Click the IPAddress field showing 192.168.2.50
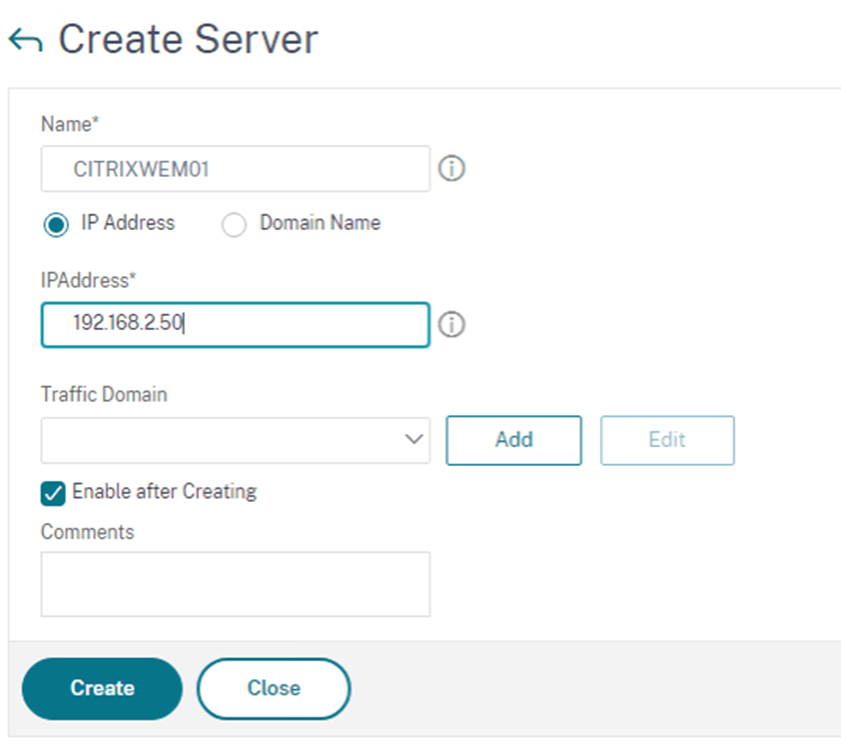841x753 pixels. click(235, 325)
